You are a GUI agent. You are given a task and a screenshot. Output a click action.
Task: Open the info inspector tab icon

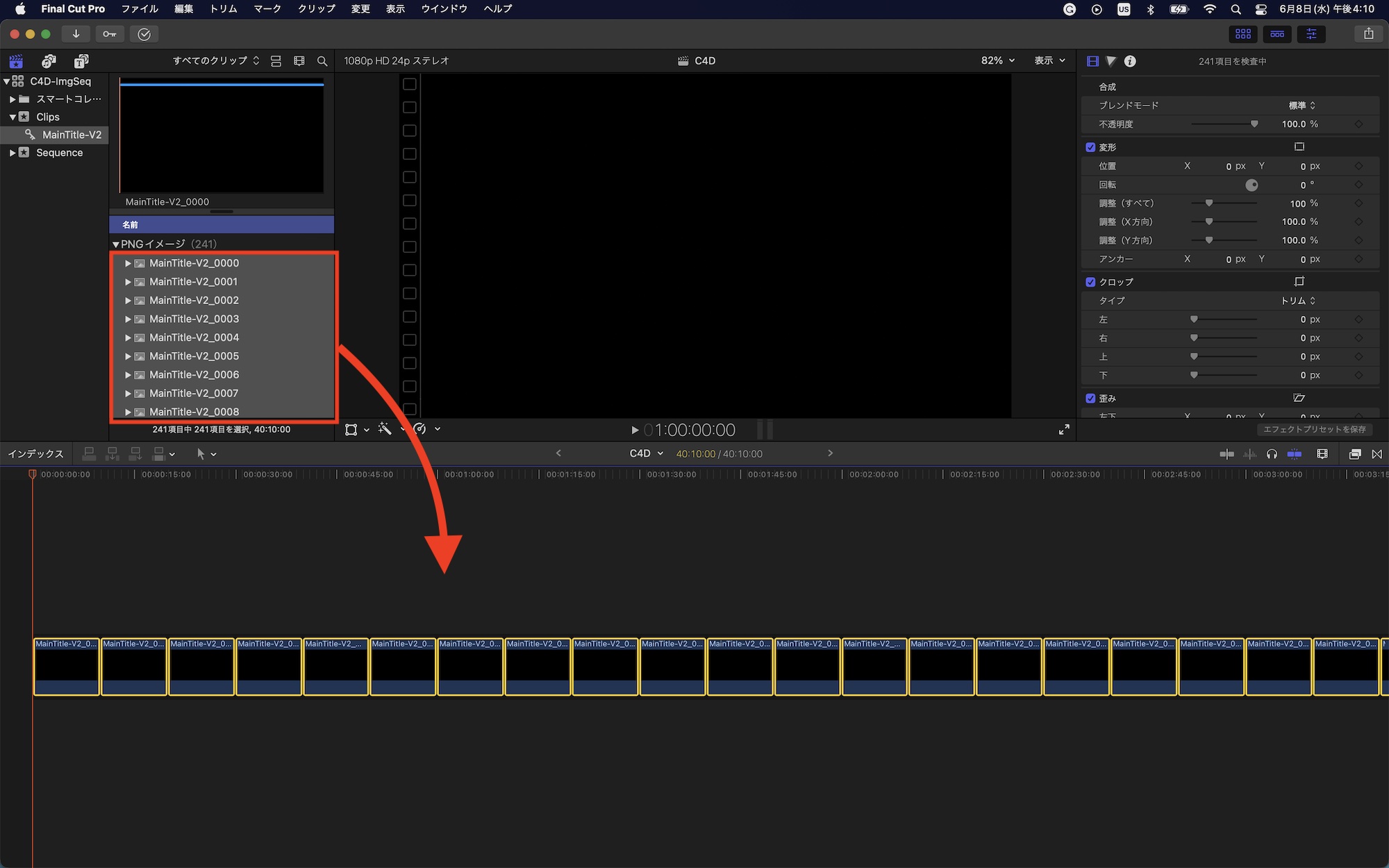pyautogui.click(x=1130, y=61)
